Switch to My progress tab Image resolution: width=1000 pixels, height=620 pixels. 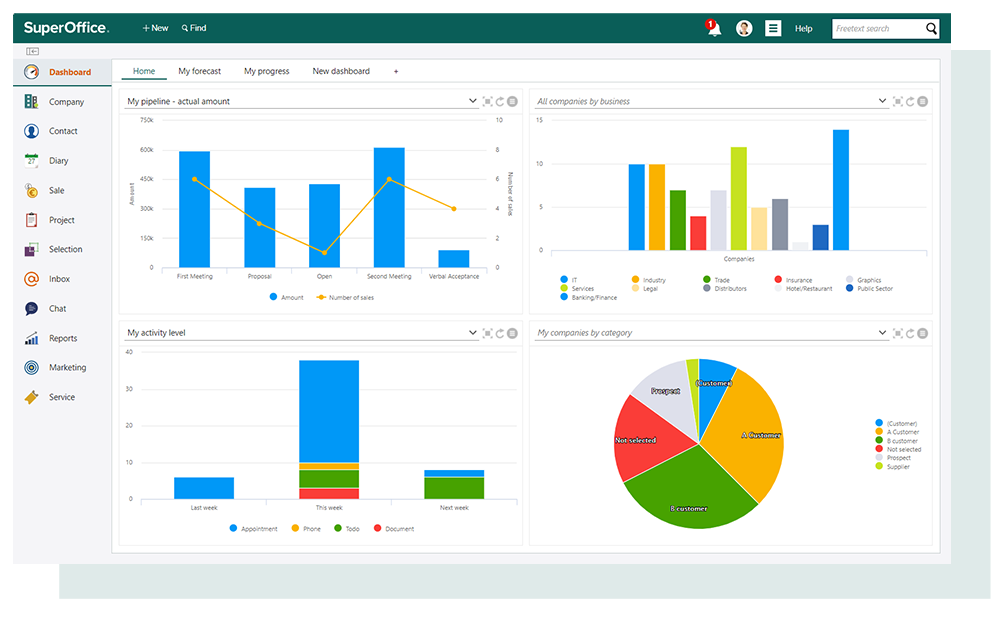pyautogui.click(x=266, y=71)
